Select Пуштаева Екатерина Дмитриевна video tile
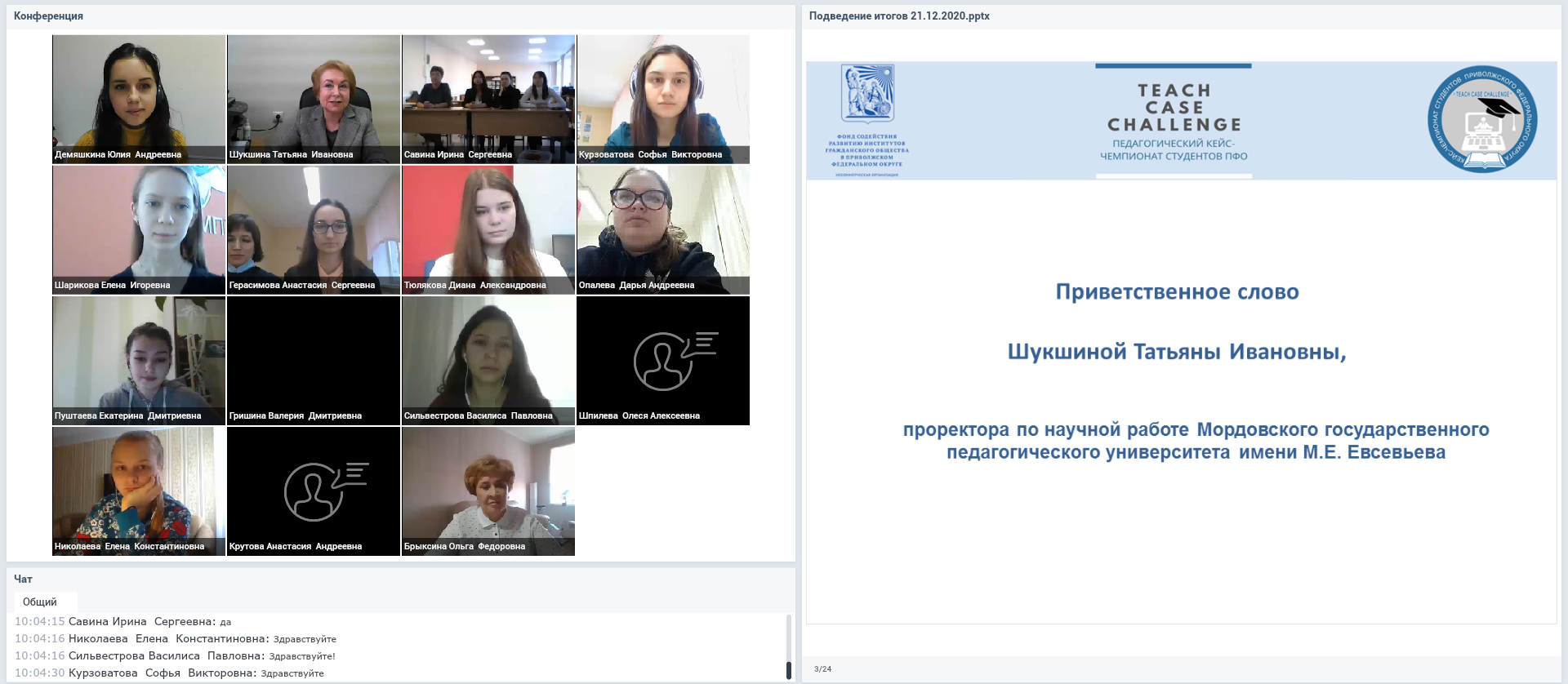 pyautogui.click(x=139, y=360)
